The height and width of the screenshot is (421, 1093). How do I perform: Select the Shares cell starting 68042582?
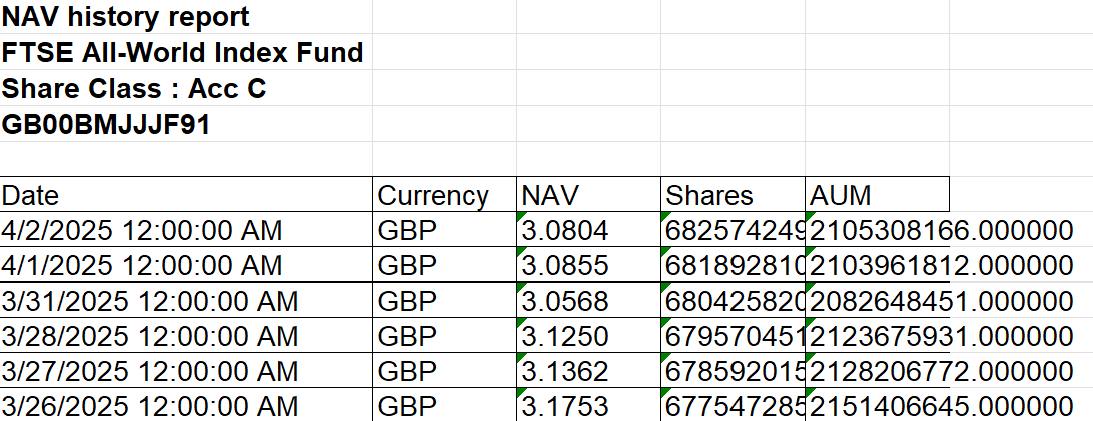coord(733,300)
